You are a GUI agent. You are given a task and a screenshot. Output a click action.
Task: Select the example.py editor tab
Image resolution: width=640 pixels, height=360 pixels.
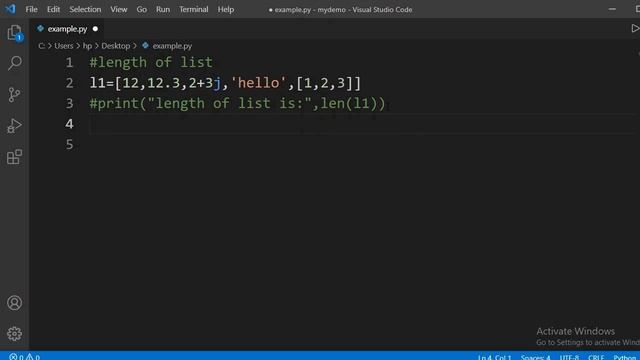click(67, 29)
